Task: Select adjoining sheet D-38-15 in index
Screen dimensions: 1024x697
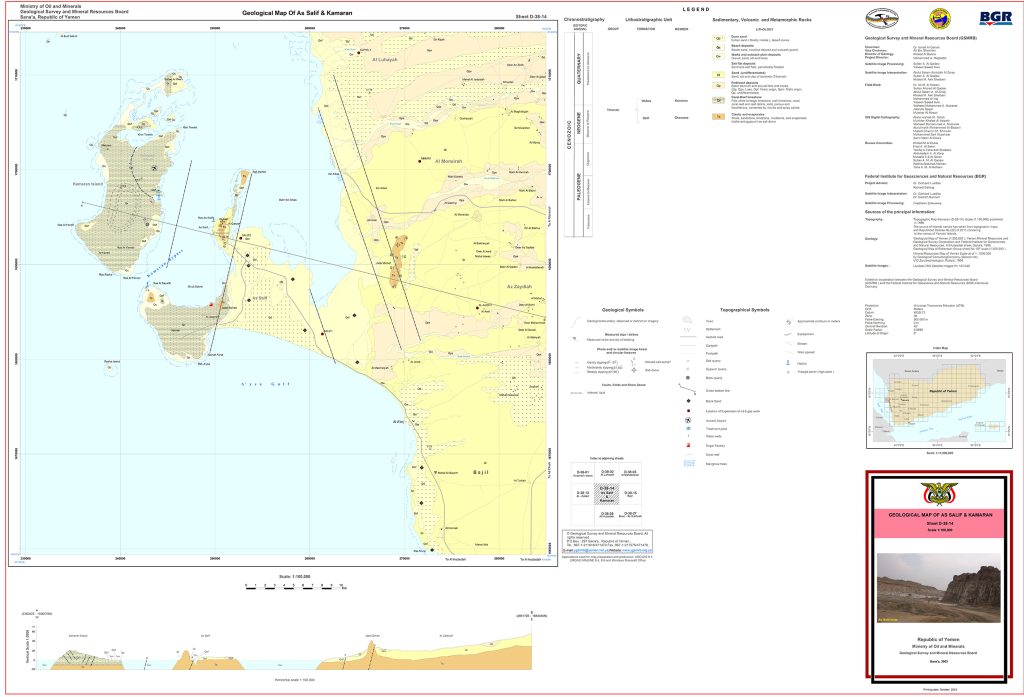Action: pos(630,494)
